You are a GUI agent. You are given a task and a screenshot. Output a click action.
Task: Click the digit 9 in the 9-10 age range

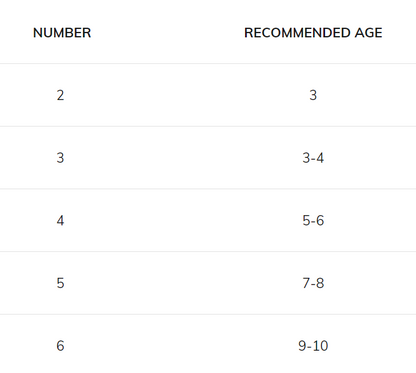302,346
